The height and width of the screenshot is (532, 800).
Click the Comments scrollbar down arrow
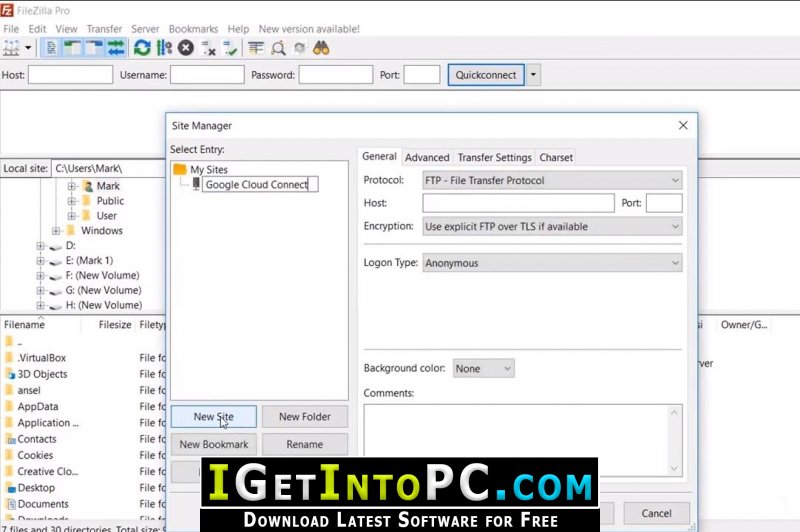tap(674, 469)
